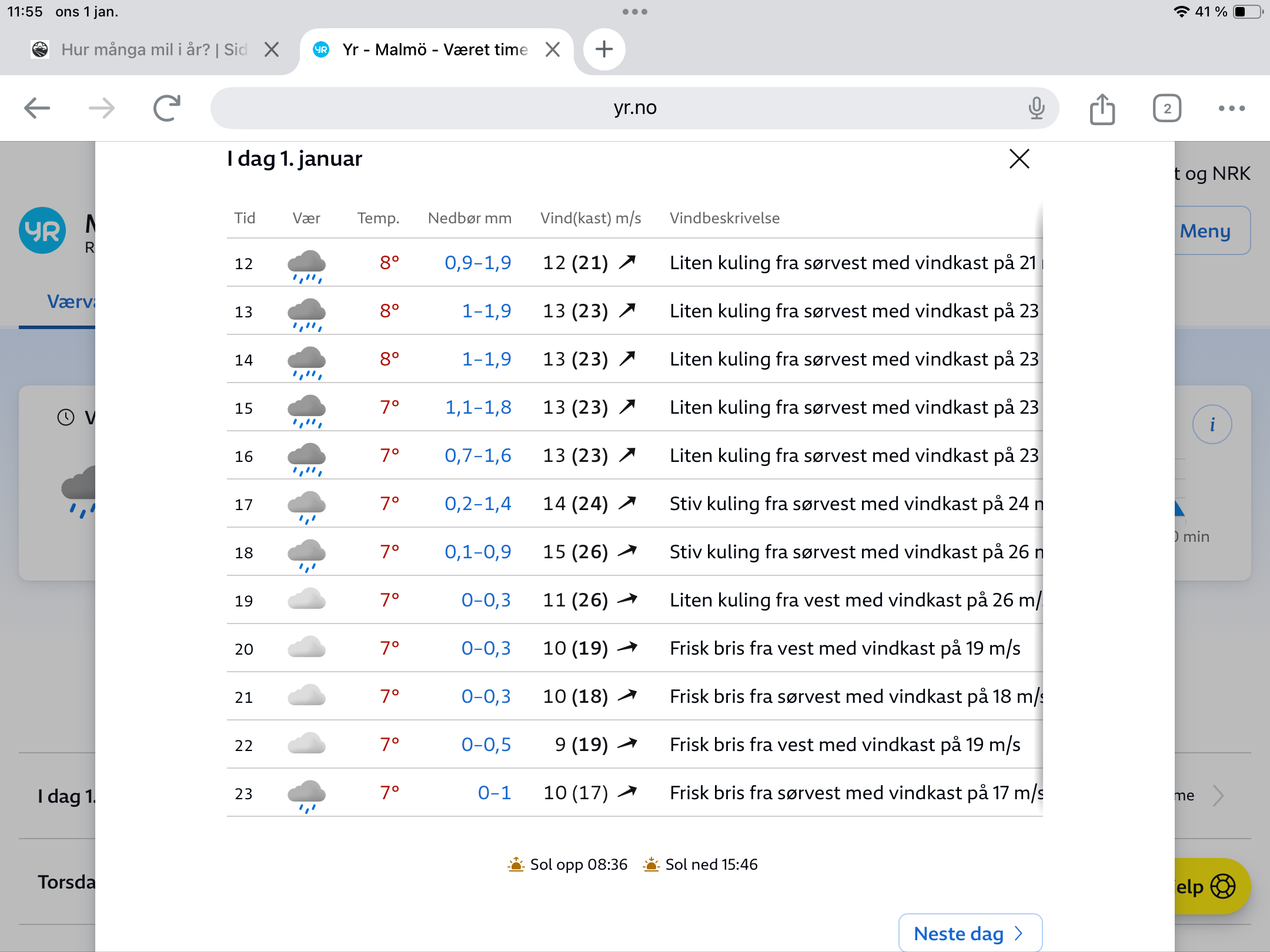Close the Yr Malmö tab

point(553,49)
